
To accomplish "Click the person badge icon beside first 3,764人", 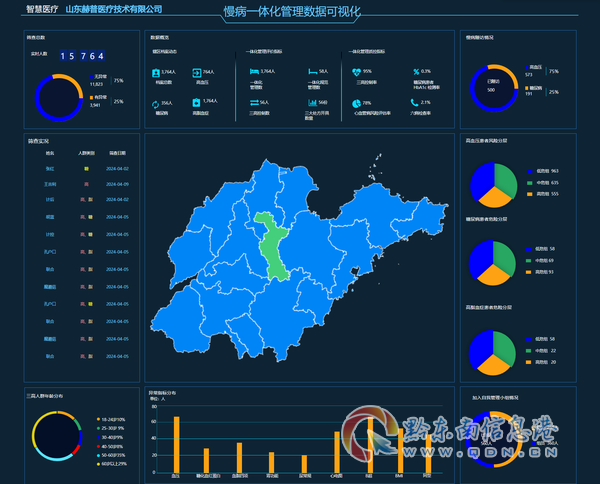I will 156,73.
